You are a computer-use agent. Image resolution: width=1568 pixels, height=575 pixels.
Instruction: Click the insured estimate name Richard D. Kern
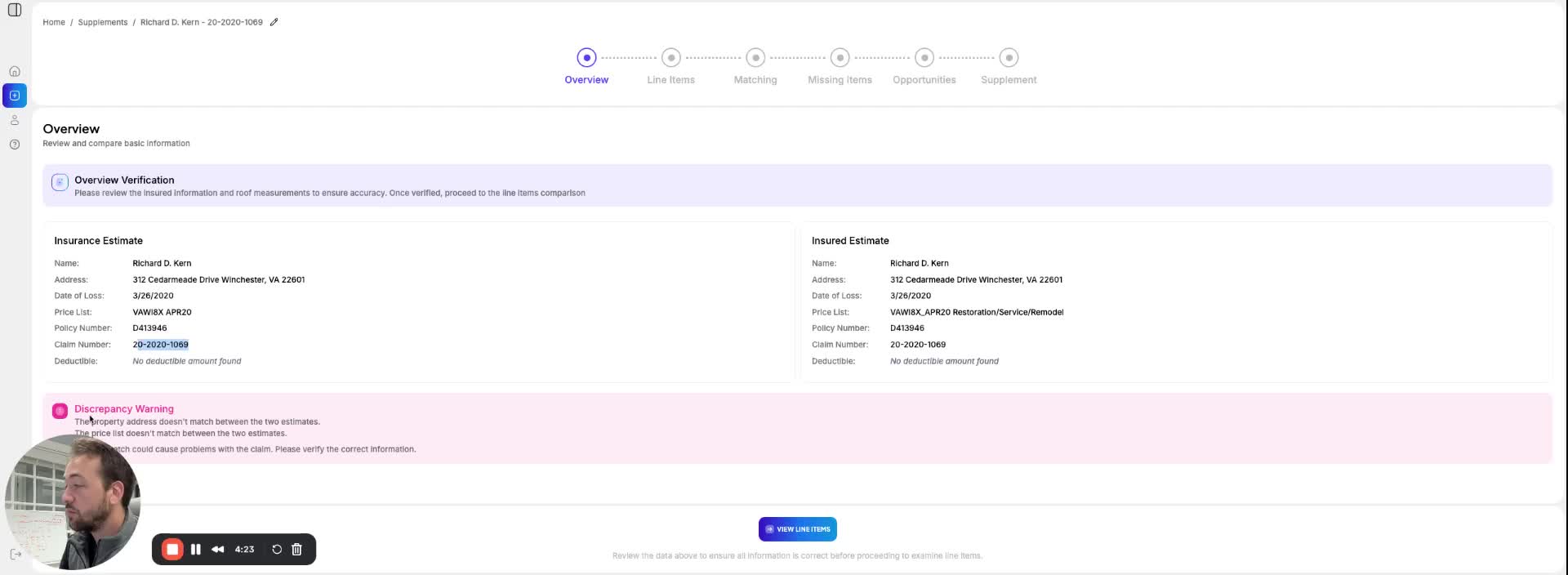click(x=920, y=263)
